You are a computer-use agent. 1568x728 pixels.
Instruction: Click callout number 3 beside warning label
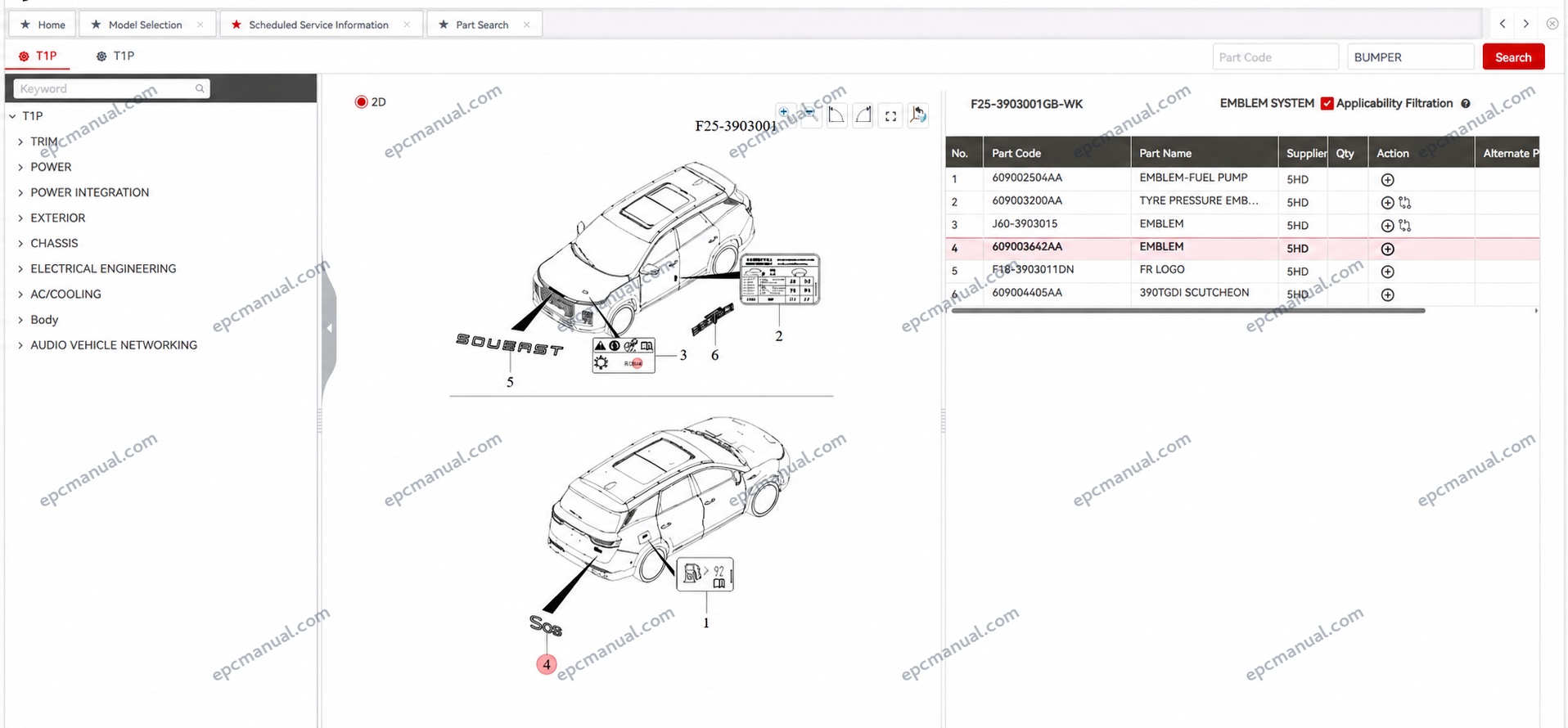pos(683,355)
